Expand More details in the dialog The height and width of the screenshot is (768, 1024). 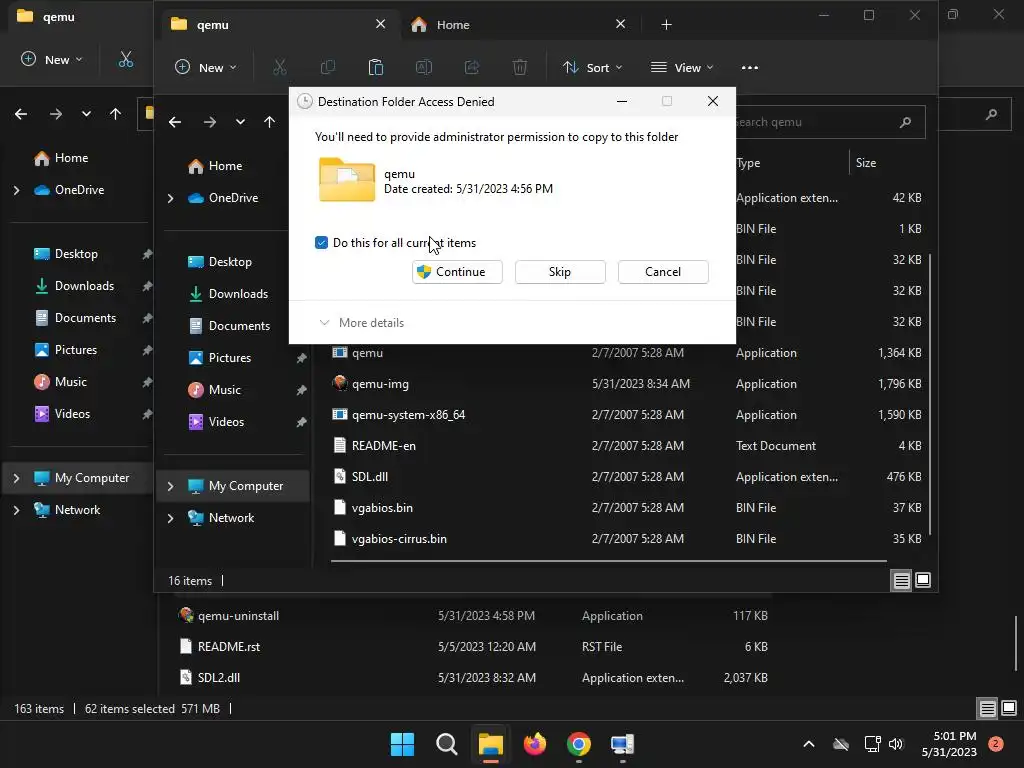point(361,323)
